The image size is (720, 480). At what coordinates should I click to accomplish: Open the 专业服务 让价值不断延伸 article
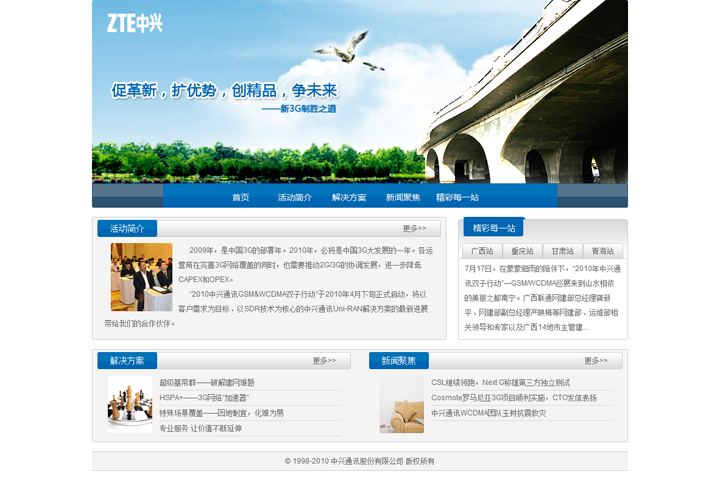point(200,429)
